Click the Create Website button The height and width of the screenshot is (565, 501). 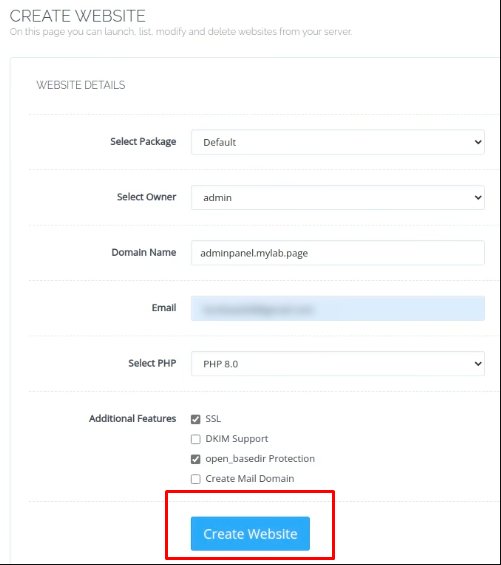[250, 534]
